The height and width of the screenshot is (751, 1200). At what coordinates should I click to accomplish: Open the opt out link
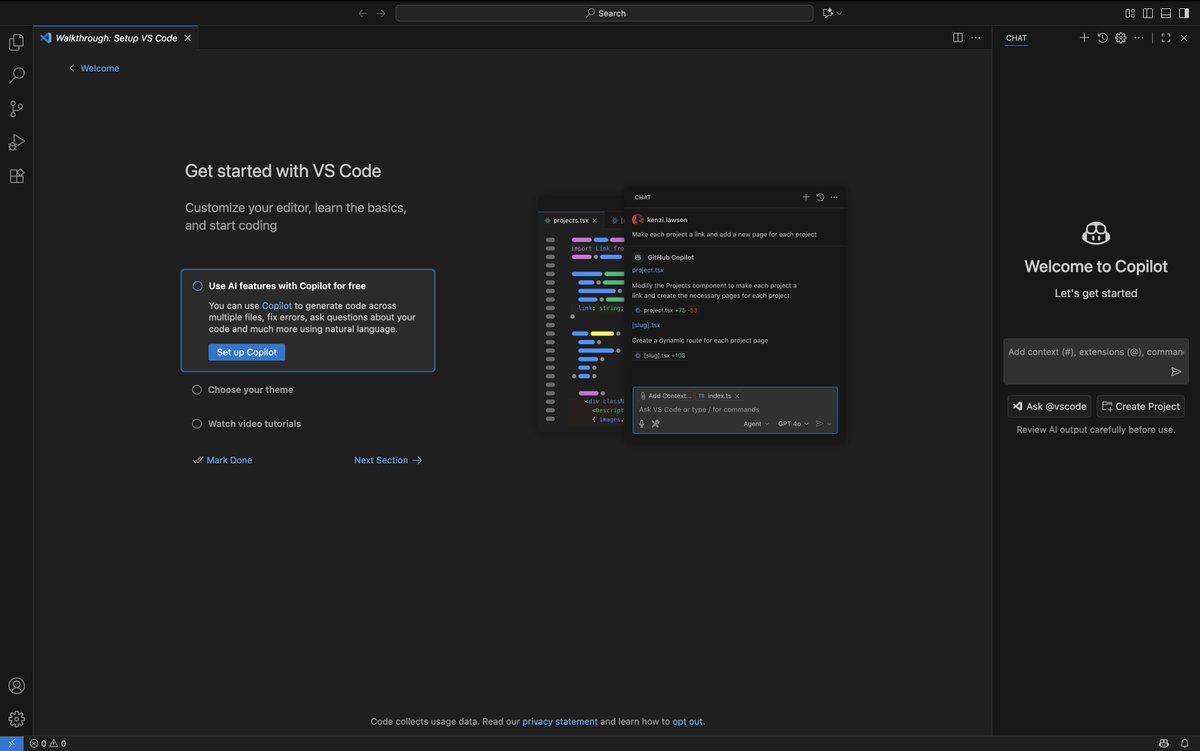[688, 721]
